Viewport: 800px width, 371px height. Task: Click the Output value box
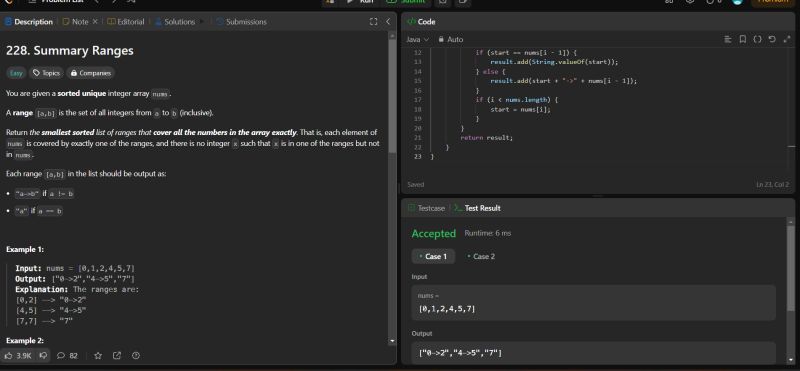pos(593,353)
